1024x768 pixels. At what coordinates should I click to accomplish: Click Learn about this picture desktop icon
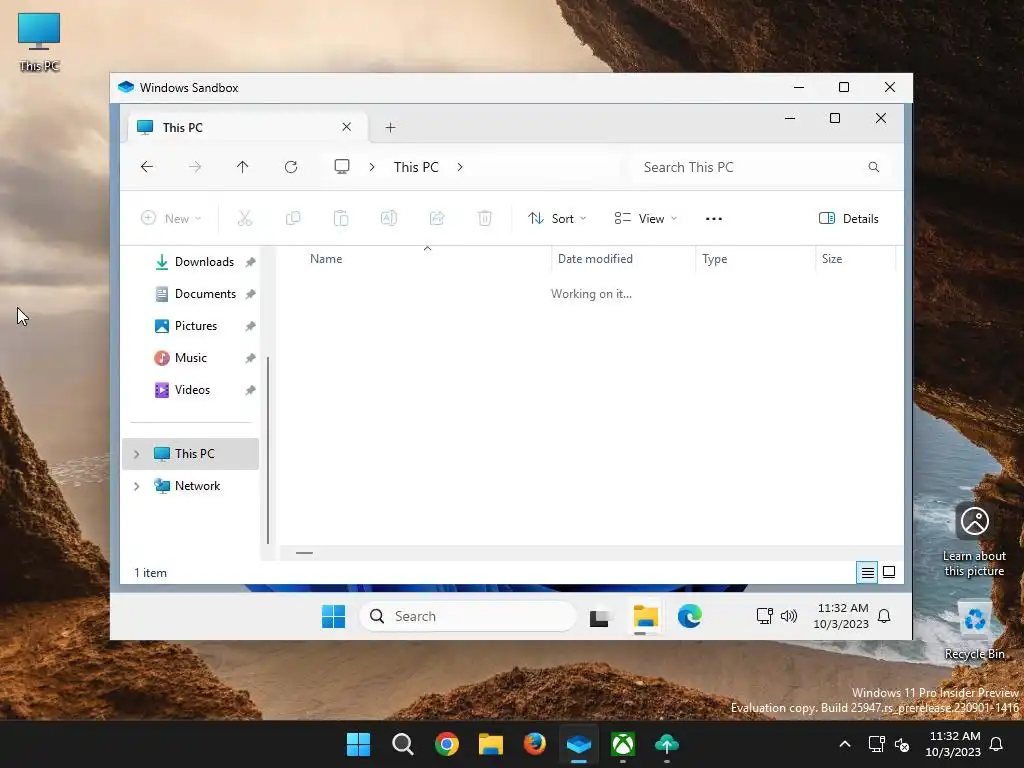tap(974, 540)
